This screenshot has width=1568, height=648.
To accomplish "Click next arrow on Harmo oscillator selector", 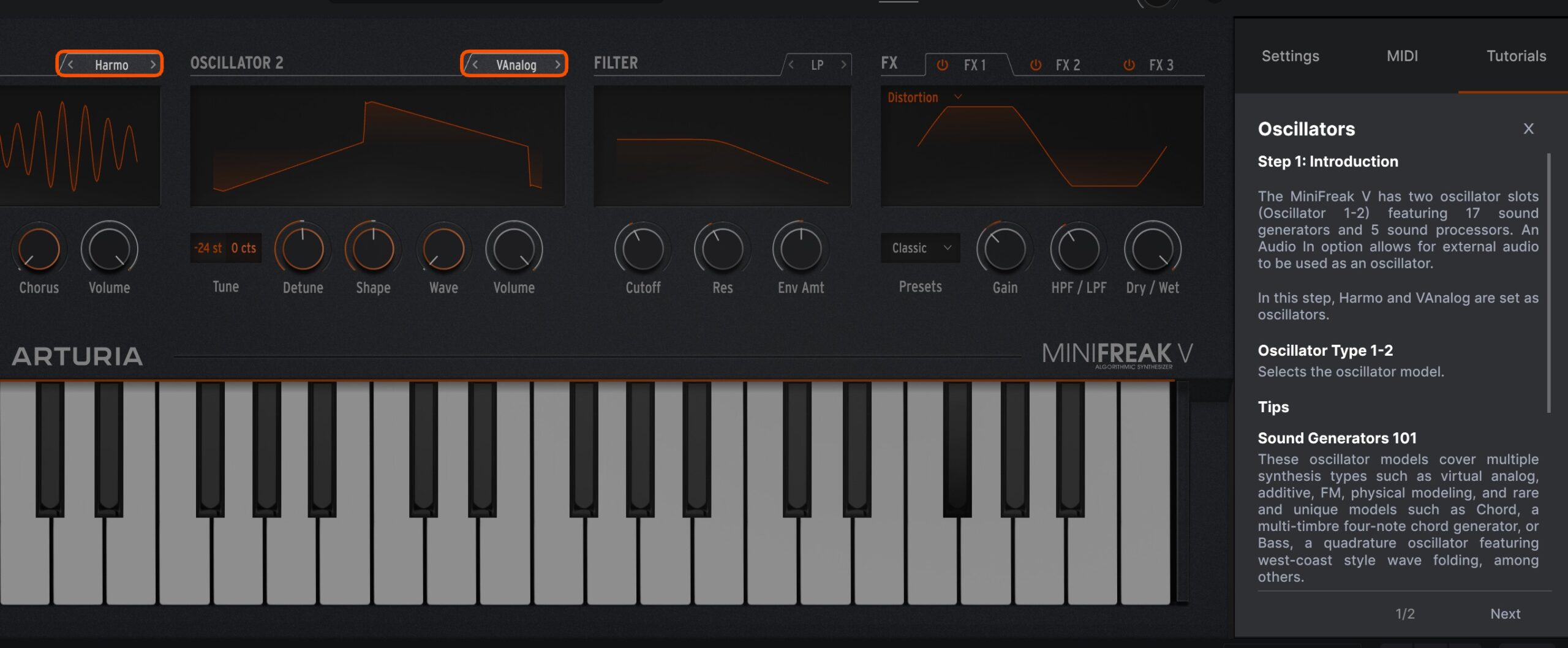I will [153, 64].
